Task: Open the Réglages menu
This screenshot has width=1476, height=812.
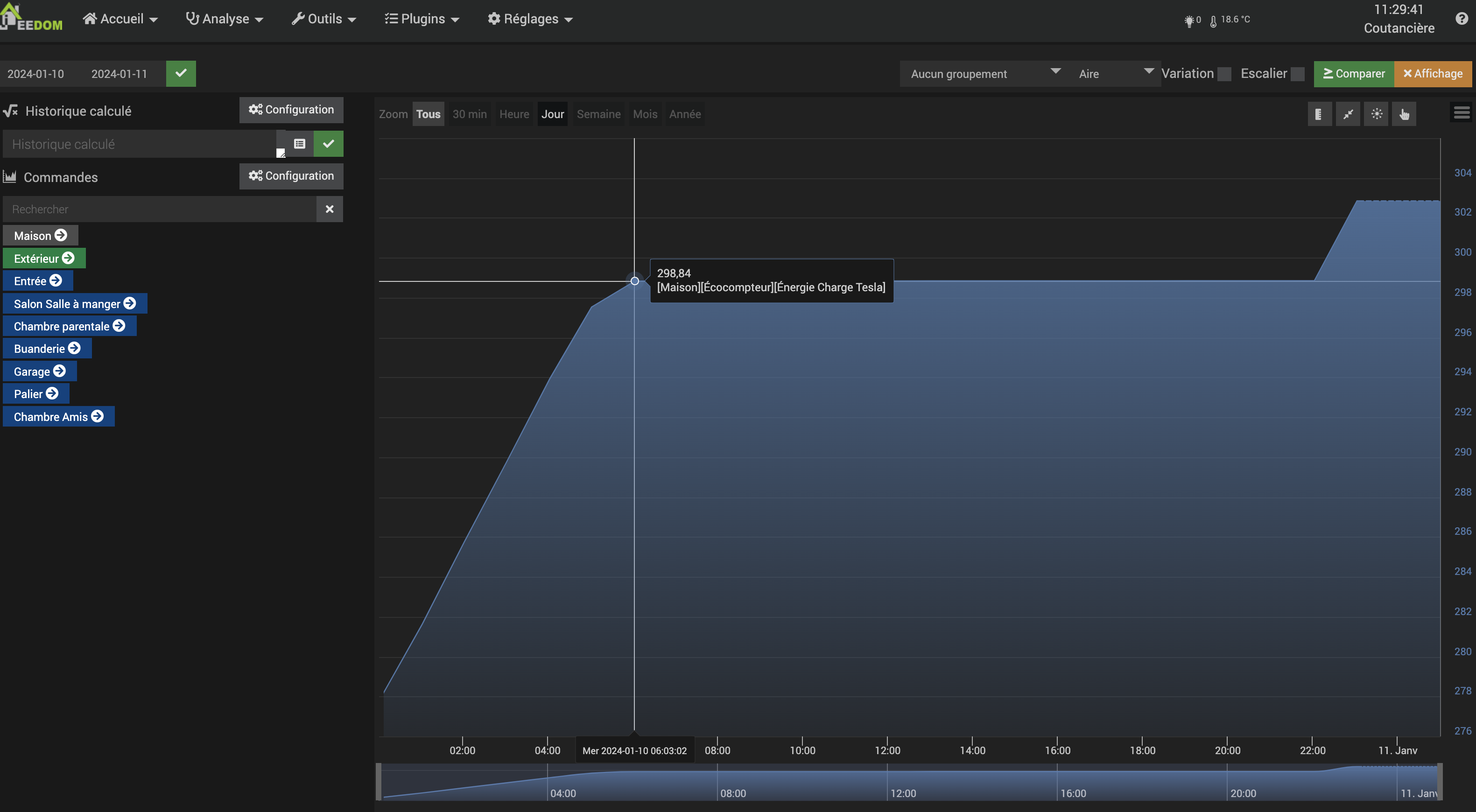Action: [530, 19]
